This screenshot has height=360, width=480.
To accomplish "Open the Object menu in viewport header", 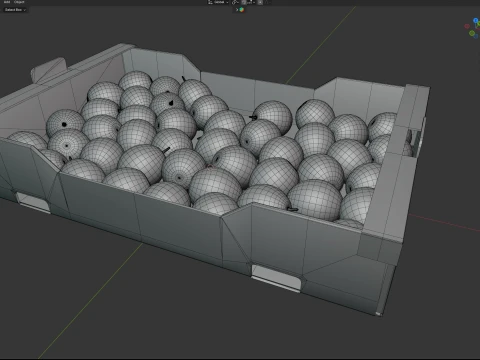I will pos(19,2).
